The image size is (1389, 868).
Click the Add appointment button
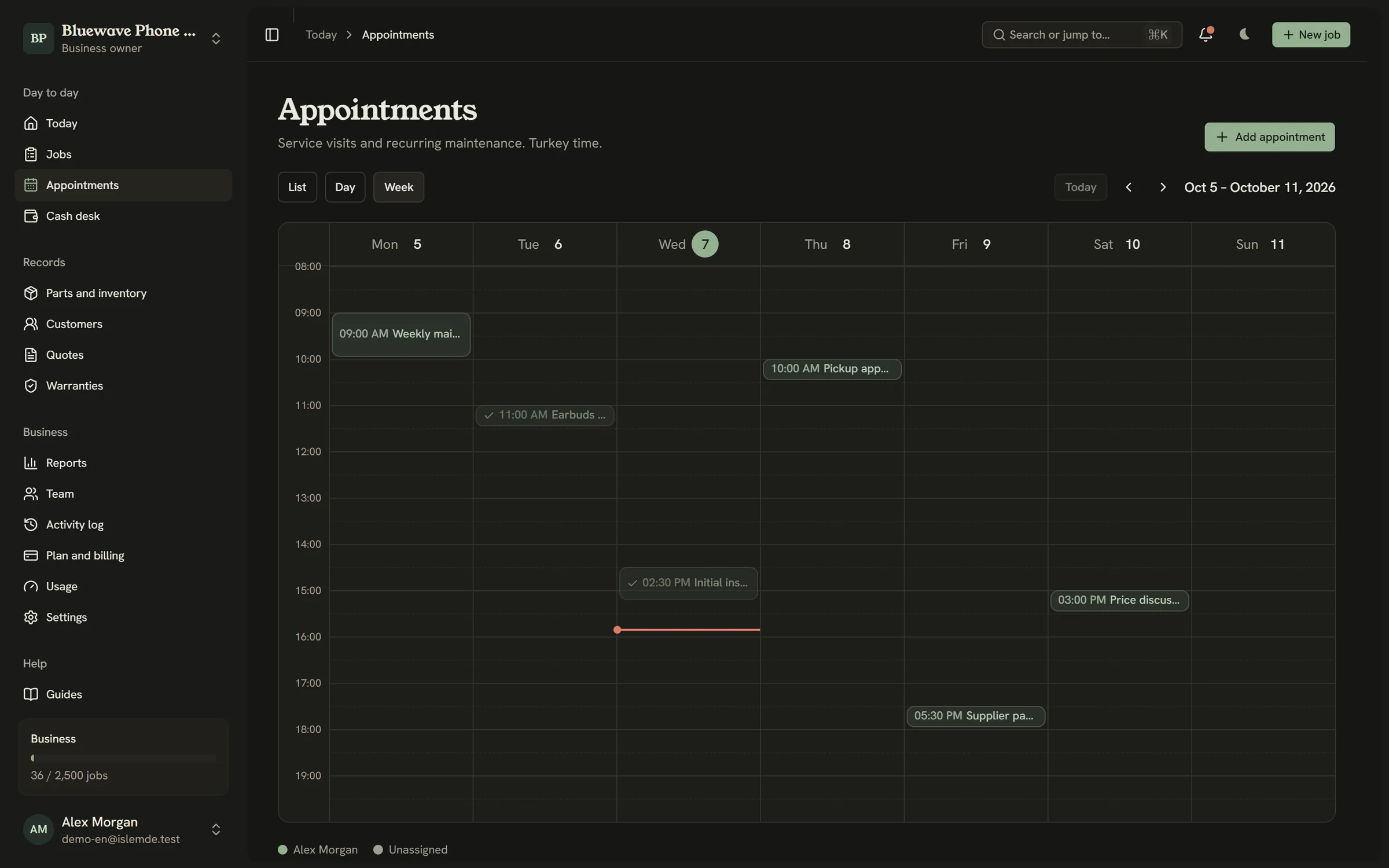(1270, 137)
